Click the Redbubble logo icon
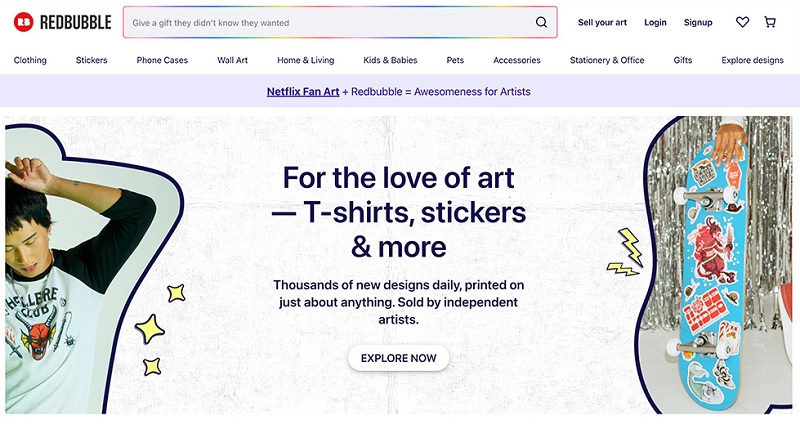Screen dimensions: 800x429 click(x=23, y=22)
